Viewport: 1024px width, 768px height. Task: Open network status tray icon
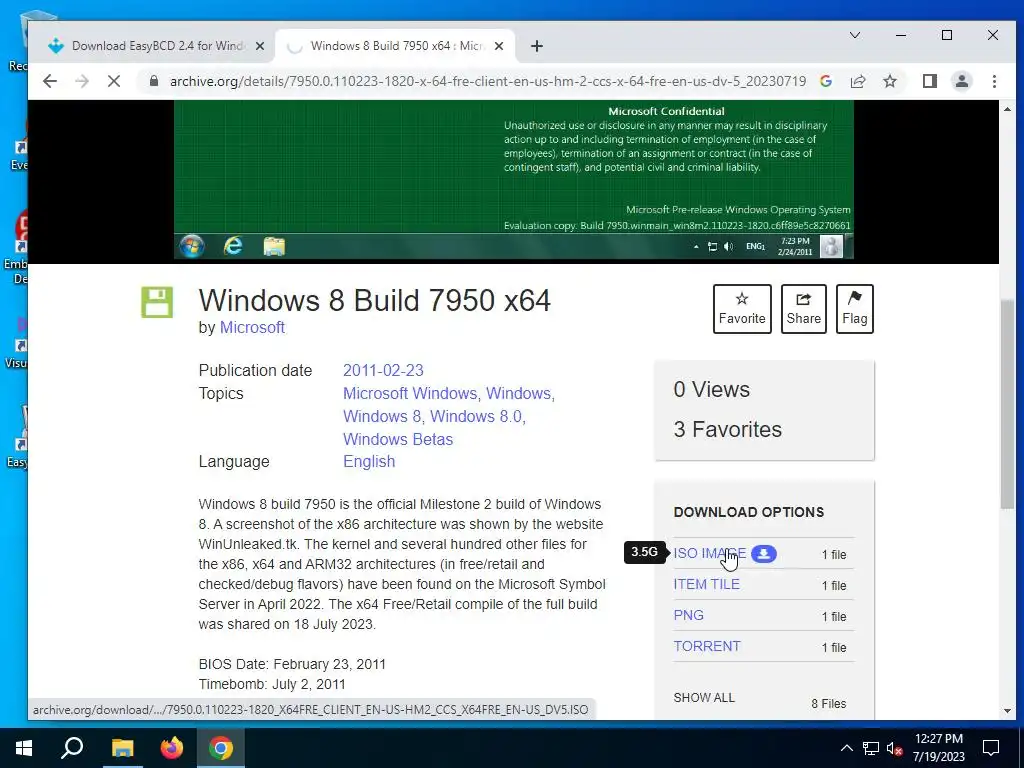pos(871,748)
